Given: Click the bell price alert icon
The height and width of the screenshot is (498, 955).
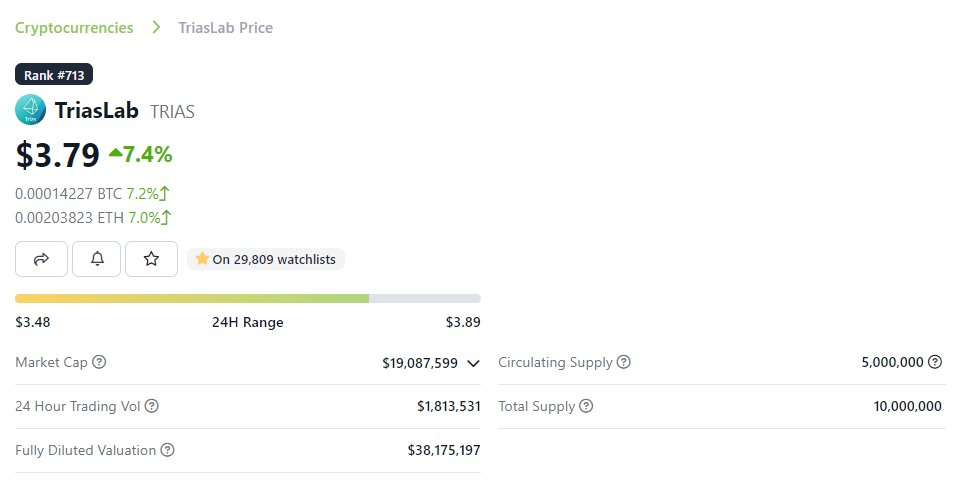Looking at the screenshot, I should pos(97,259).
